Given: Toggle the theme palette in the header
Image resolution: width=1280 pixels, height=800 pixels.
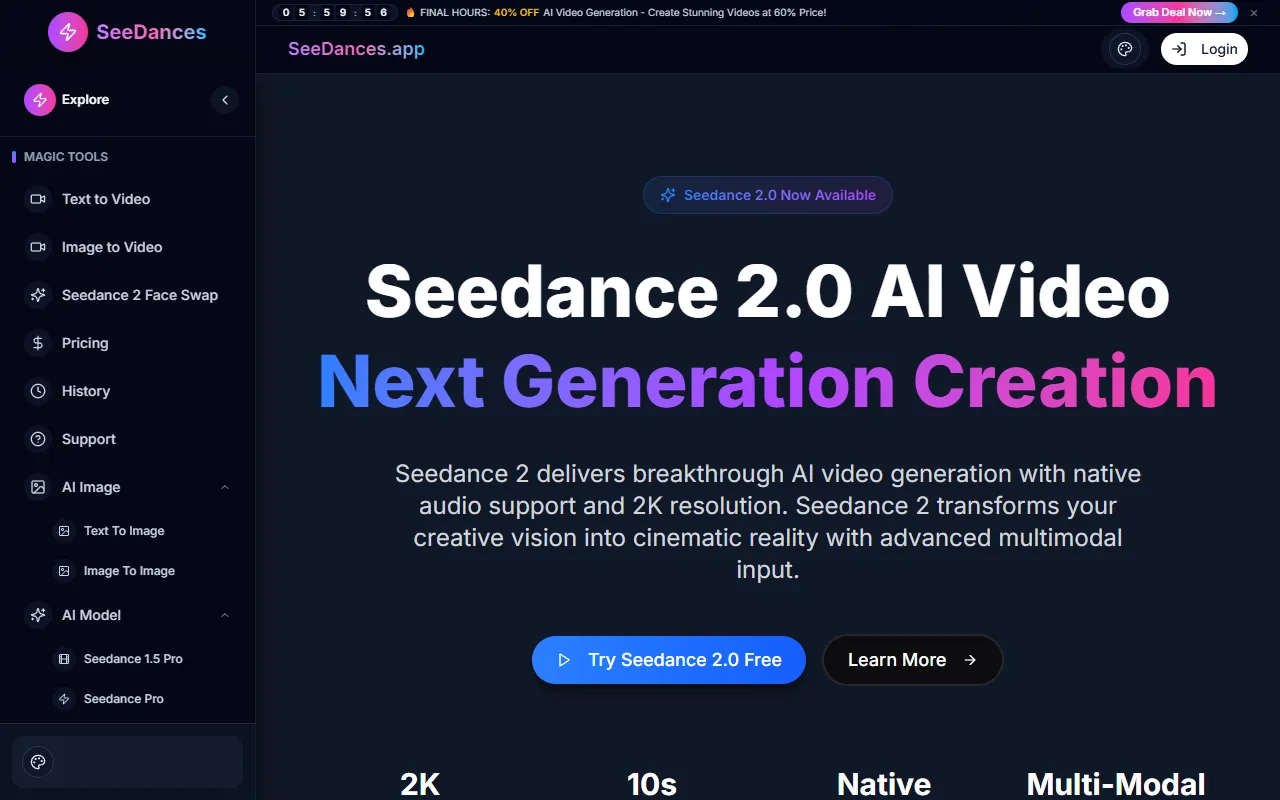Looking at the screenshot, I should coord(1125,49).
